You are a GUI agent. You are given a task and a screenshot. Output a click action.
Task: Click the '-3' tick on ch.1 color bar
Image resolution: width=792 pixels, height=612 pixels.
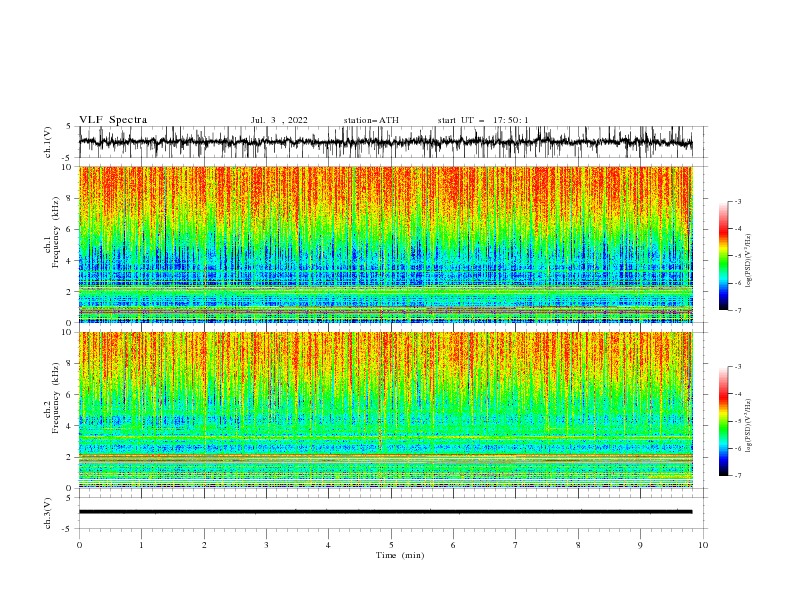pos(737,201)
